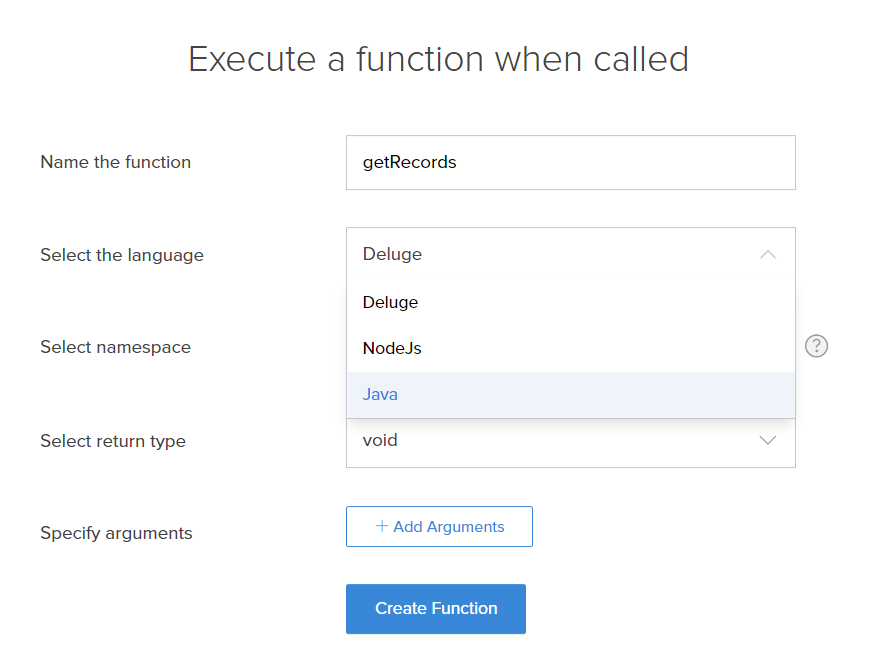Image resolution: width=875 pixels, height=655 pixels.
Task: Click the 'Specify arguments' label
Action: coord(116,533)
